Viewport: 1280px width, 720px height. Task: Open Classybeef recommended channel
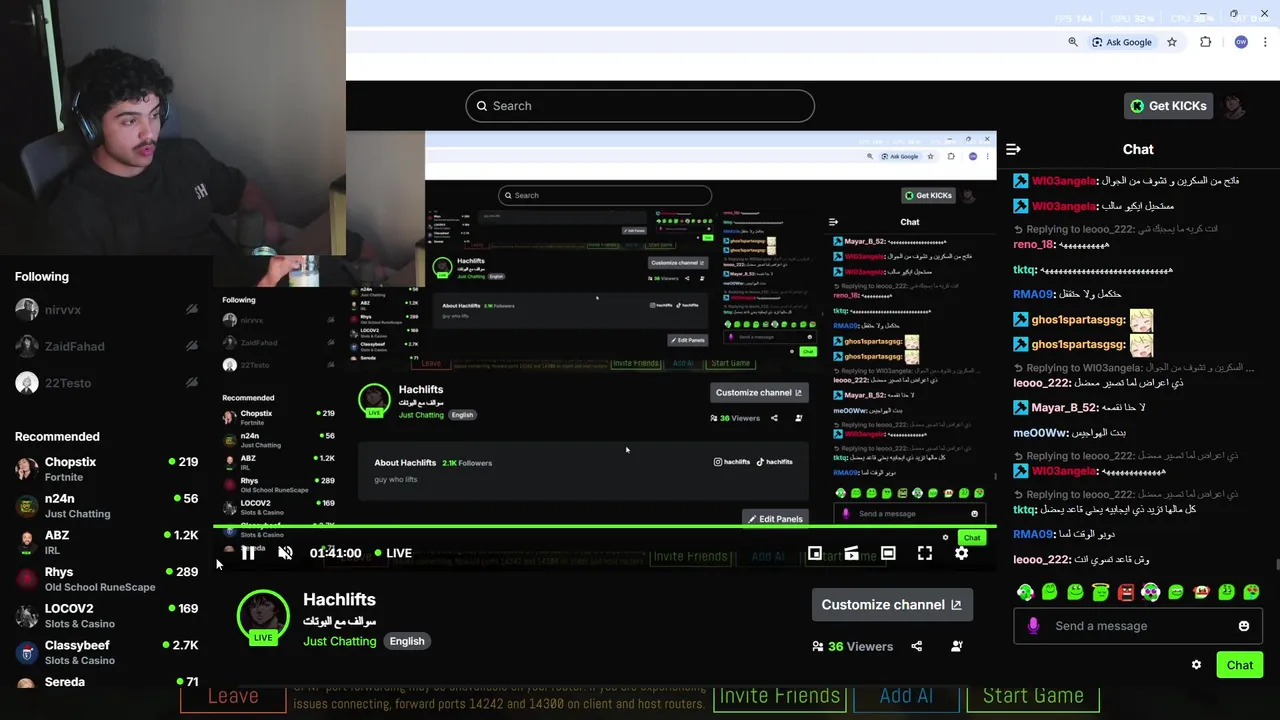pyautogui.click(x=107, y=652)
